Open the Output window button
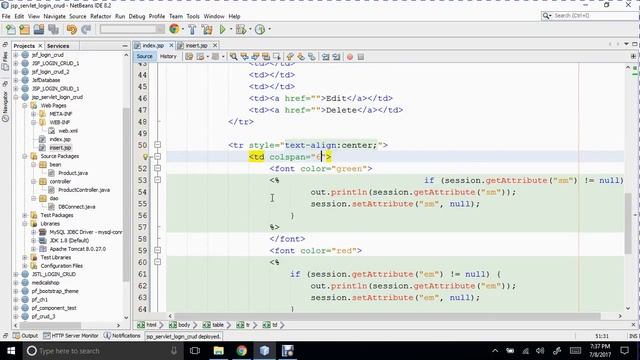 [25, 336]
